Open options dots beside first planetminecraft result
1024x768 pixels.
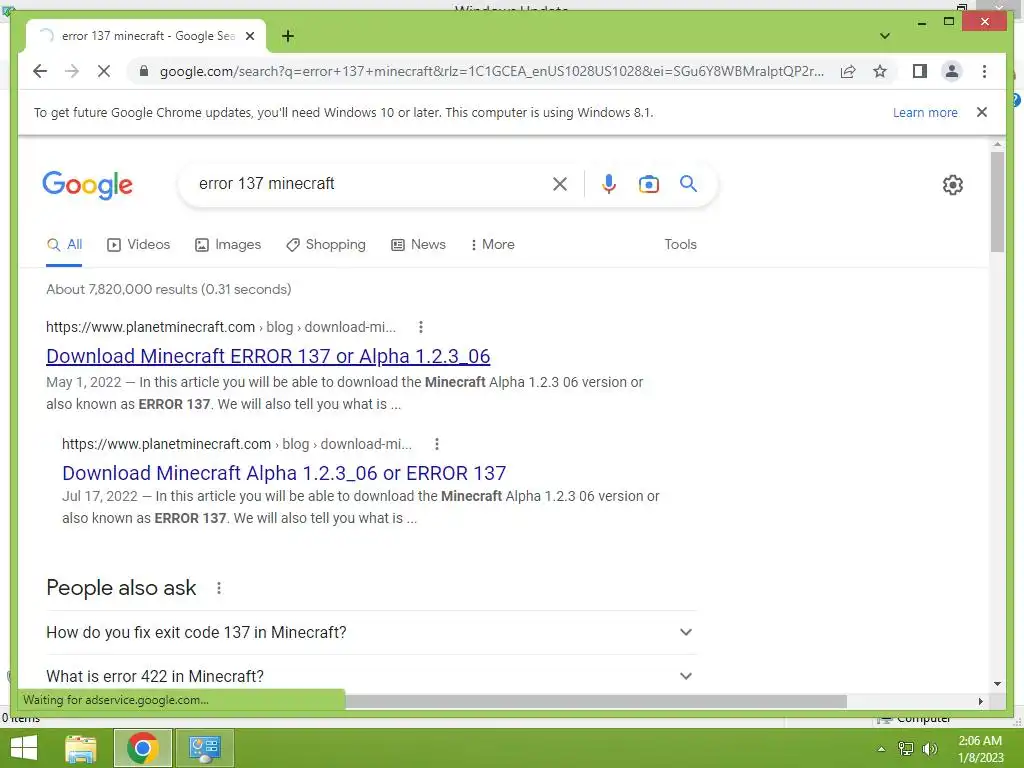(x=421, y=327)
